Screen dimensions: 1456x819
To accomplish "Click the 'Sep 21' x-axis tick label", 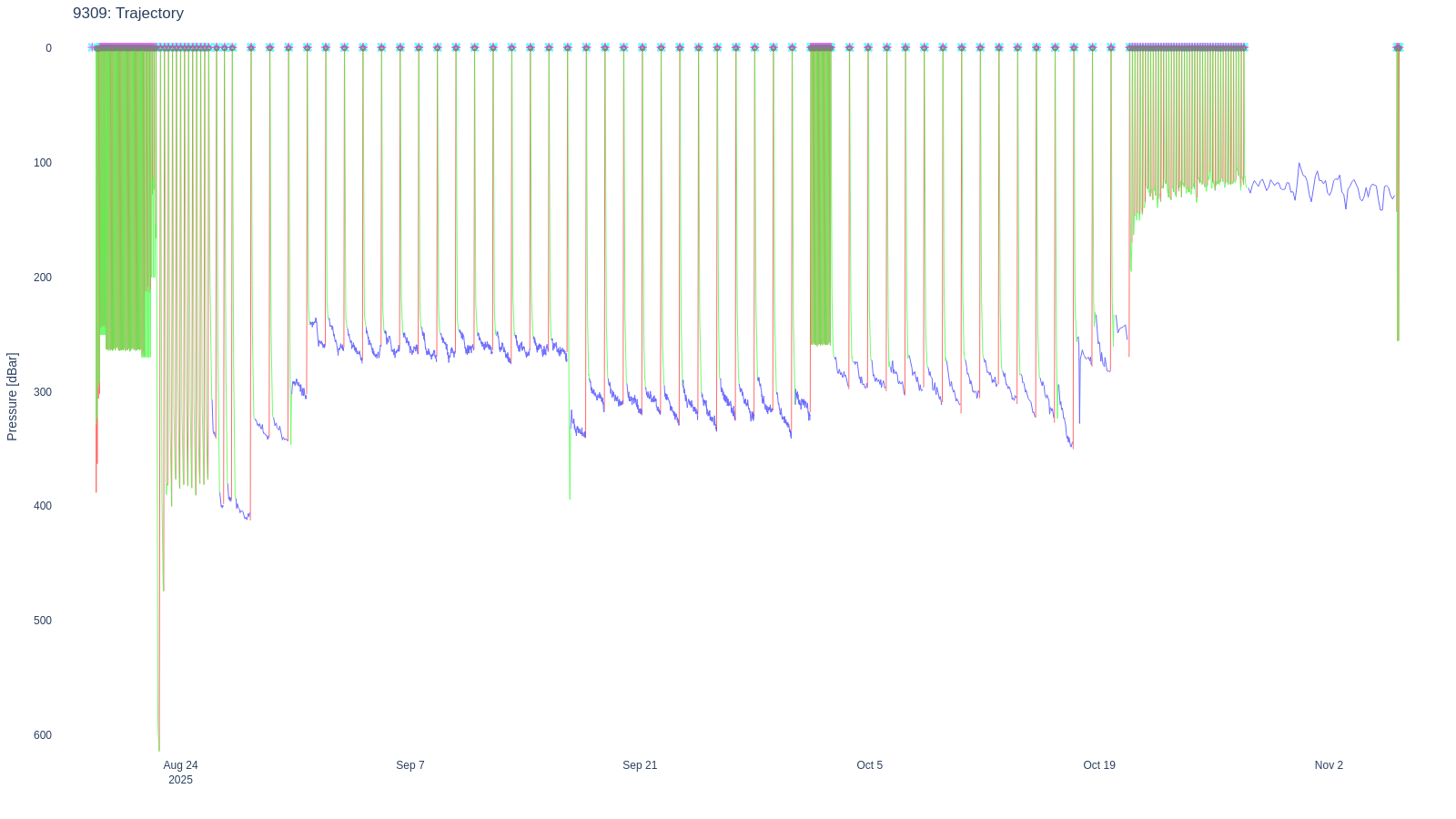I will [640, 765].
